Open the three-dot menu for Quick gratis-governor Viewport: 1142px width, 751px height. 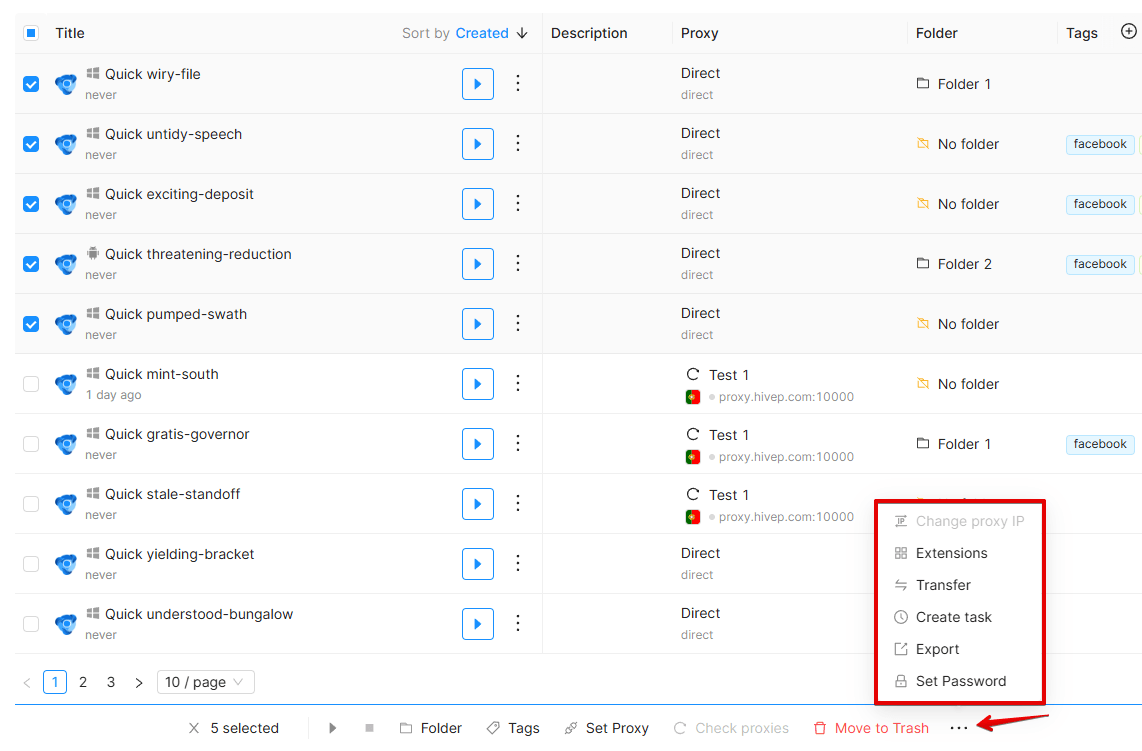point(518,443)
